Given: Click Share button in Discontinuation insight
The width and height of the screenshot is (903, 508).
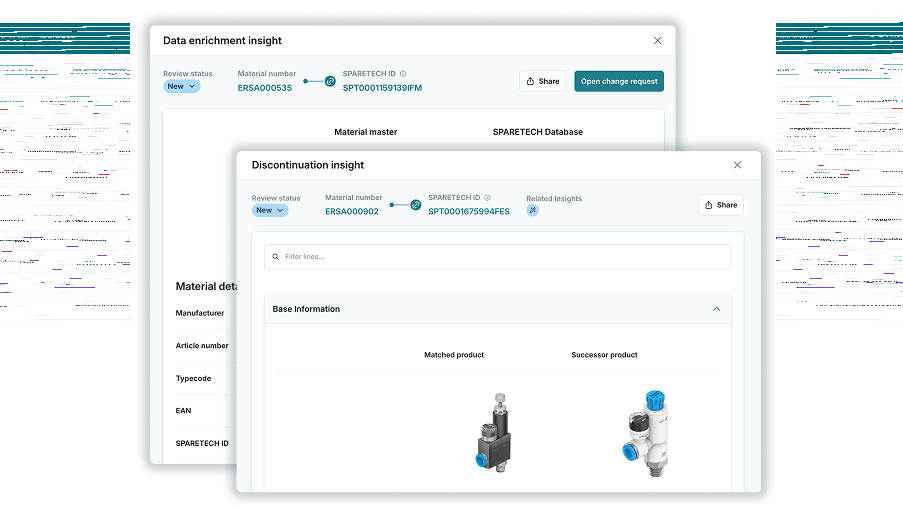Looking at the screenshot, I should point(720,205).
